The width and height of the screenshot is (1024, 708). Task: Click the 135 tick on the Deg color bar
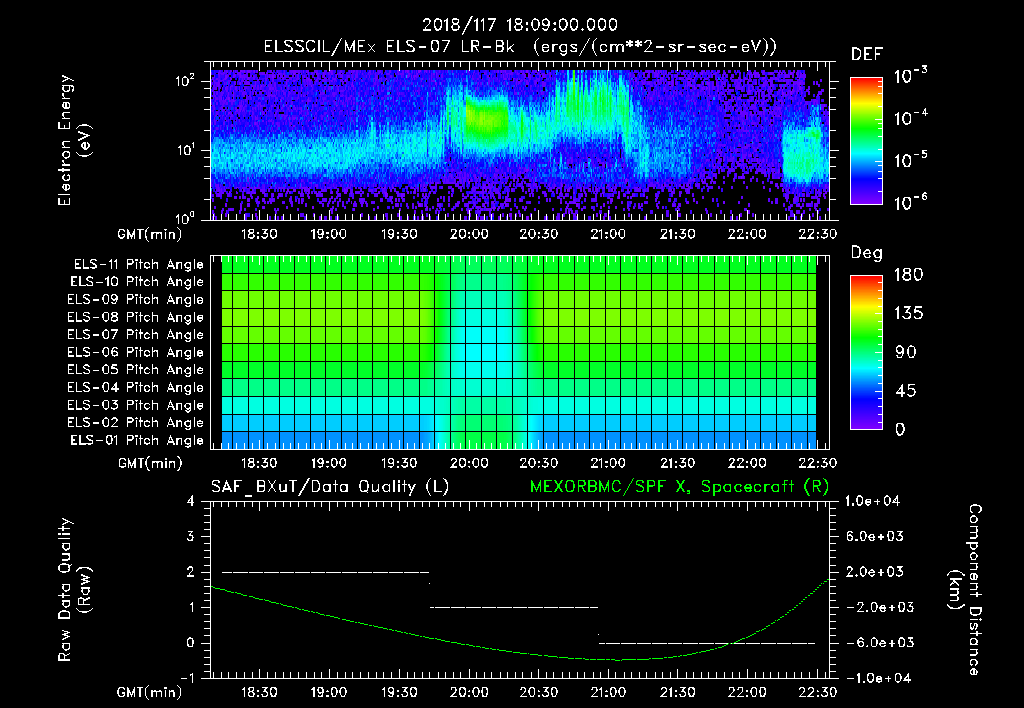[x=908, y=314]
